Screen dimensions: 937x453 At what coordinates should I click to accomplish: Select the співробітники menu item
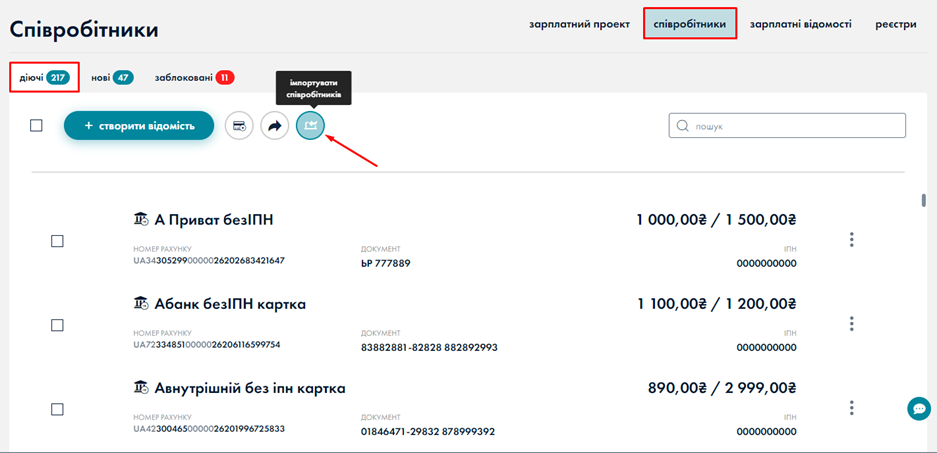point(690,25)
